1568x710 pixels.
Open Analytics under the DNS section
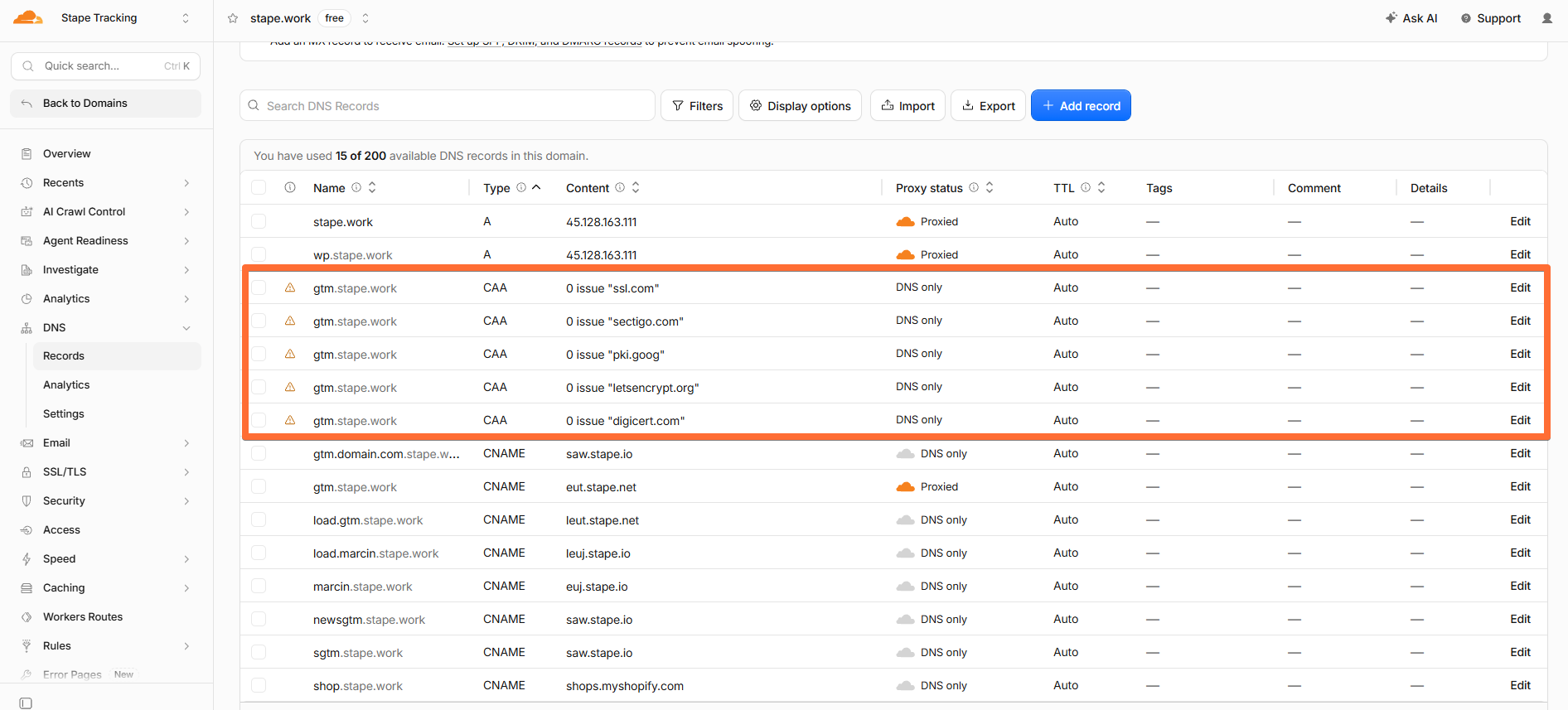click(x=117, y=385)
